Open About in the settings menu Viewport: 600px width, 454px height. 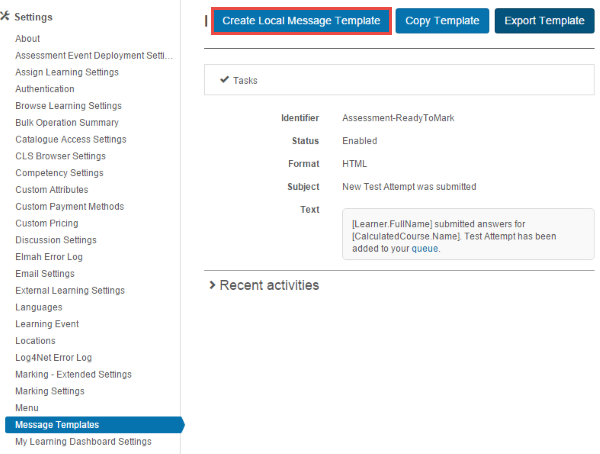tap(28, 39)
